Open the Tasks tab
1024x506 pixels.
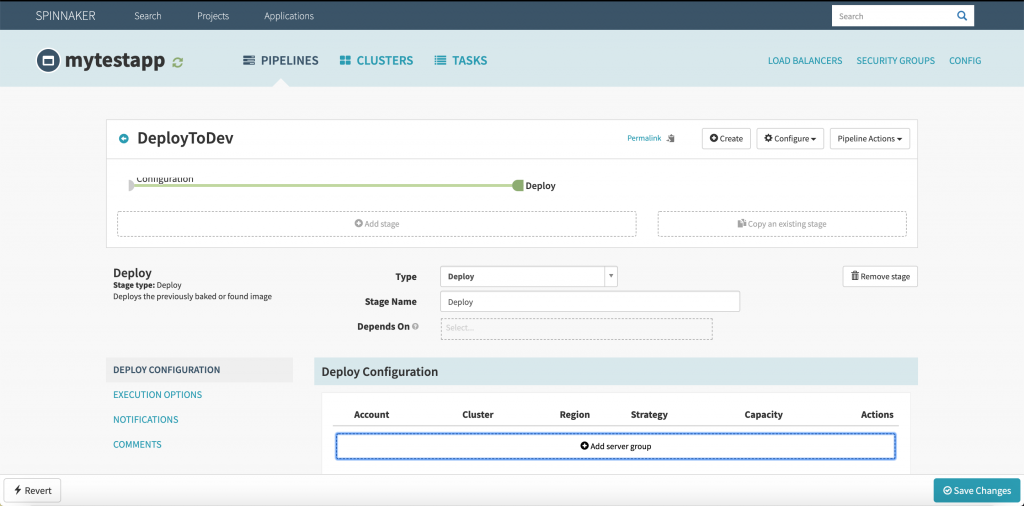(461, 61)
